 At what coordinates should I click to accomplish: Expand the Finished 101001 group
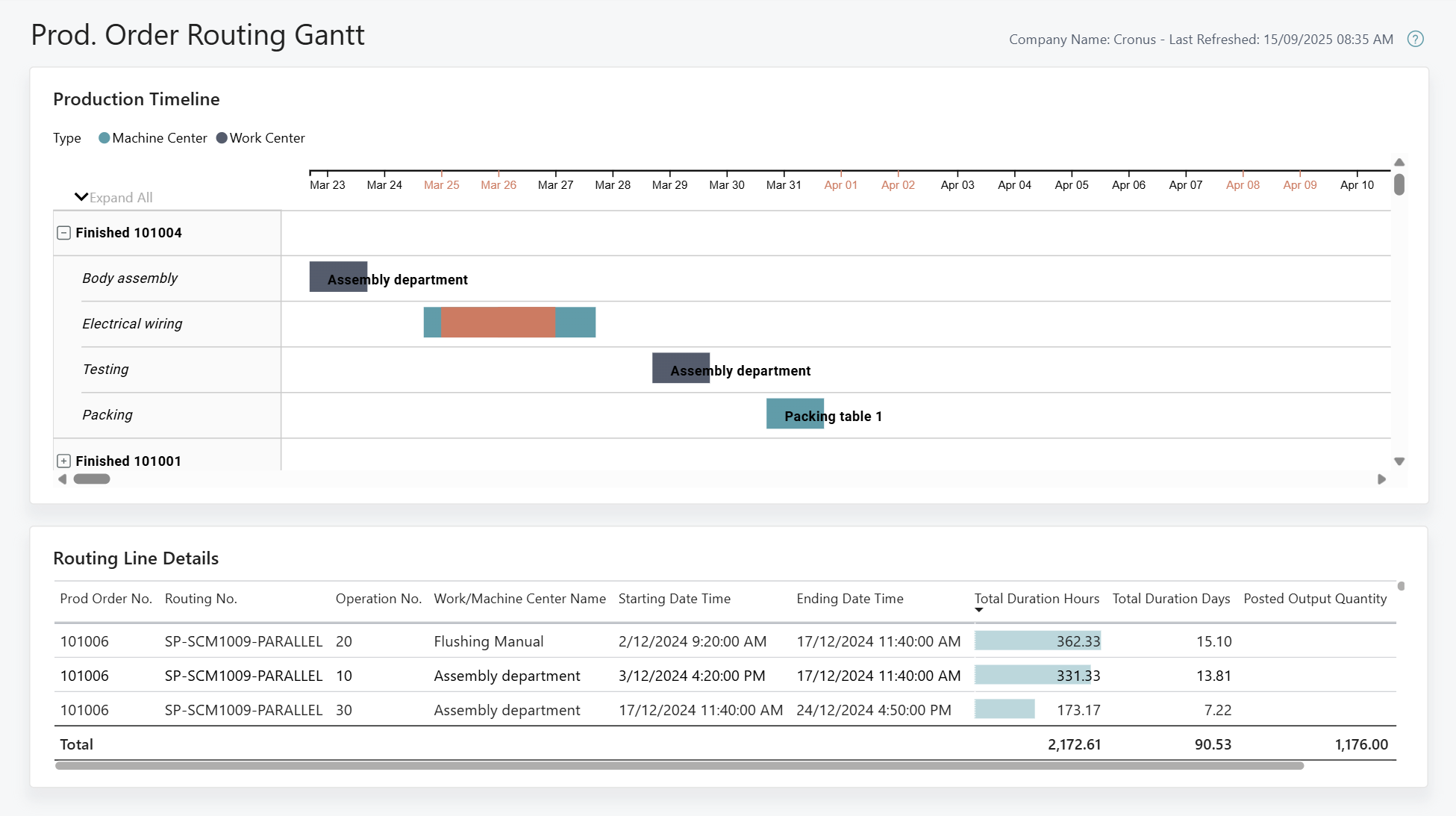click(x=64, y=461)
